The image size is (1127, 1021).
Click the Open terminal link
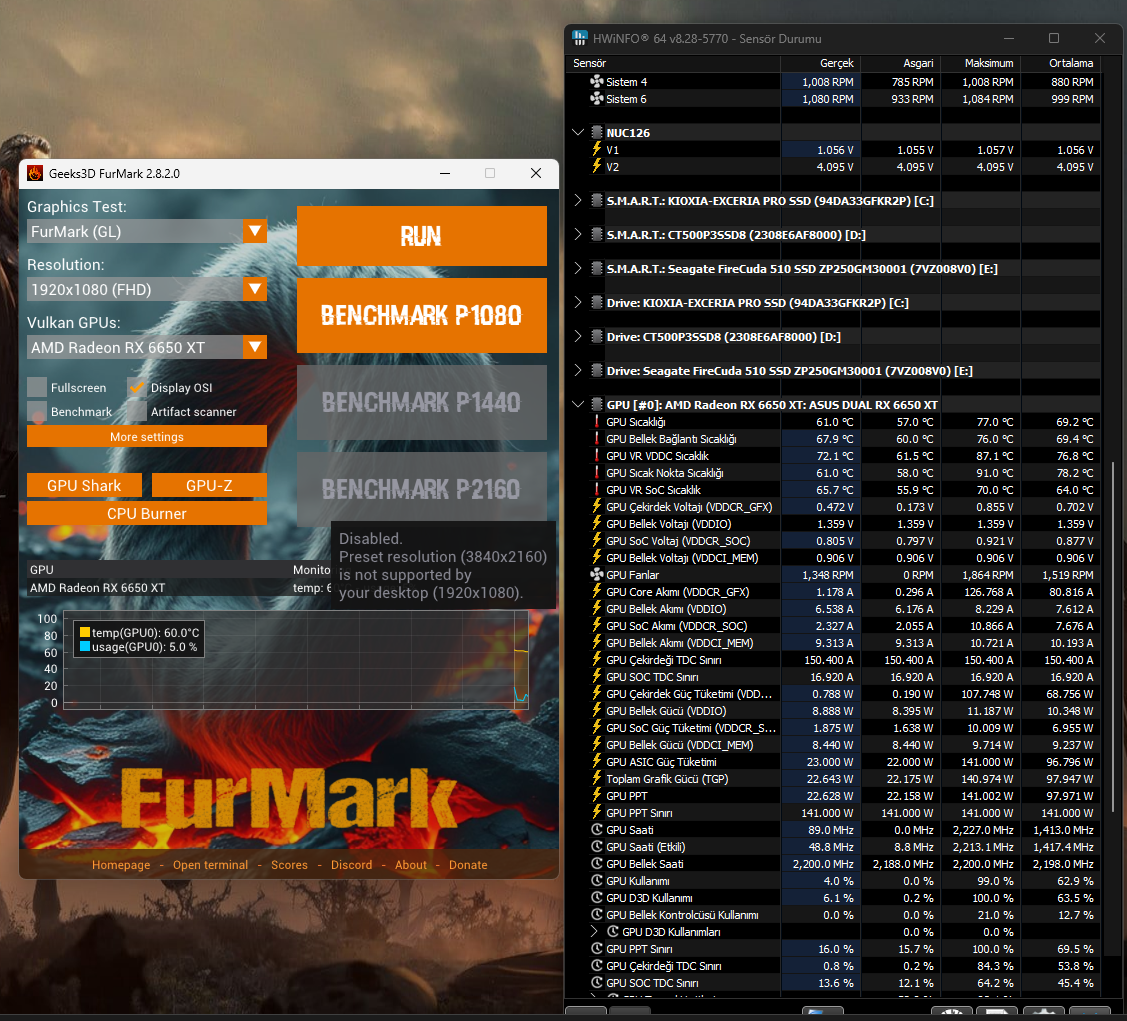210,865
